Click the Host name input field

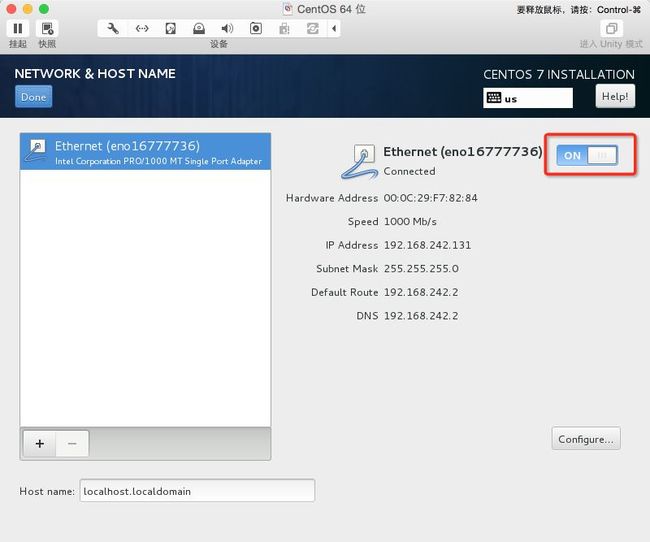[x=197, y=491]
